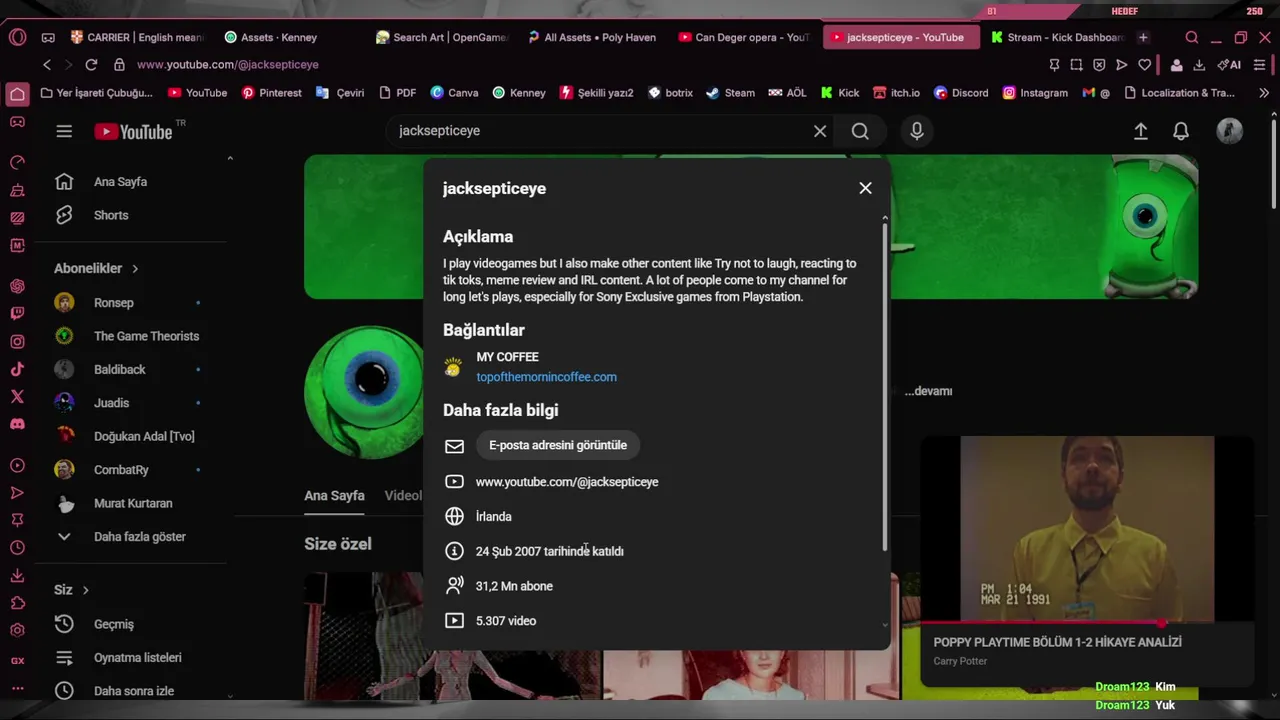Screen dimensions: 1280x720
Task: Switch to the All Assets Poly Haven tab
Action: (x=593, y=37)
